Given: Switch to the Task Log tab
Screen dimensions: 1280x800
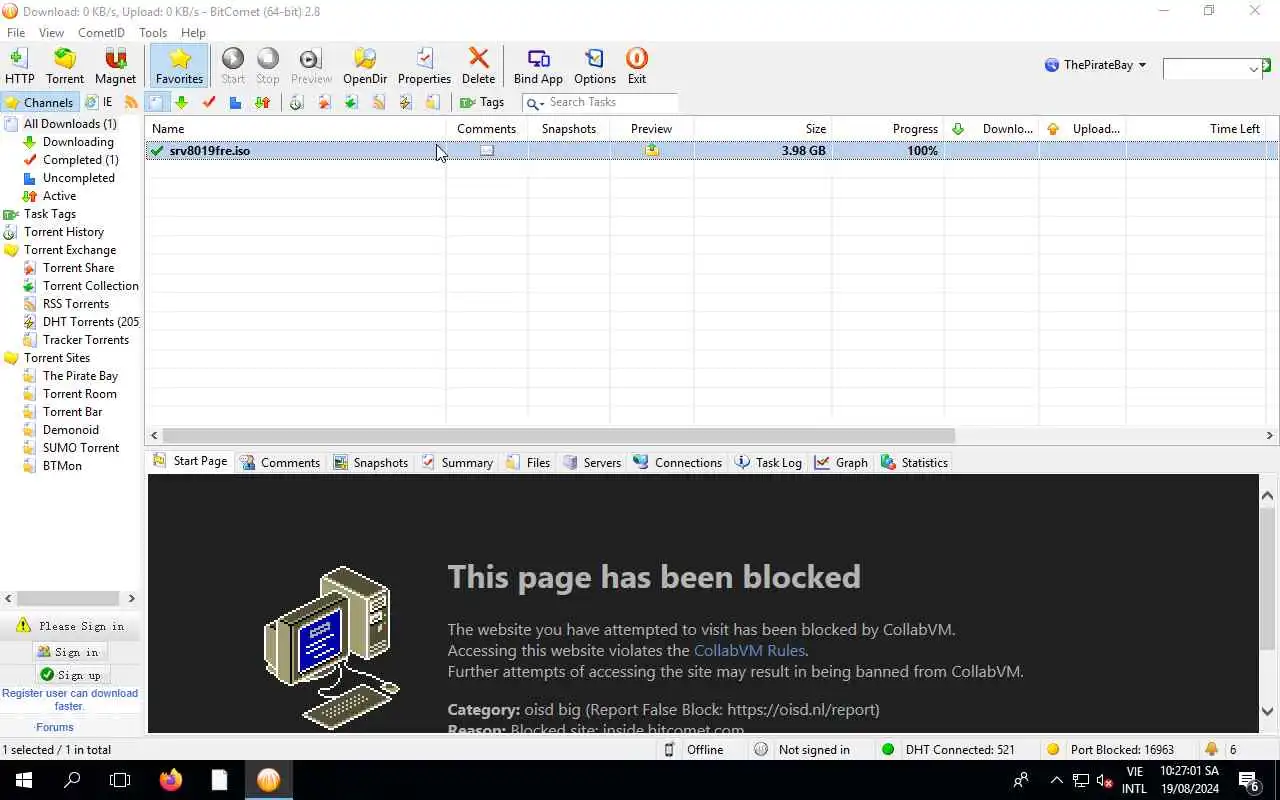Looking at the screenshot, I should tap(768, 462).
